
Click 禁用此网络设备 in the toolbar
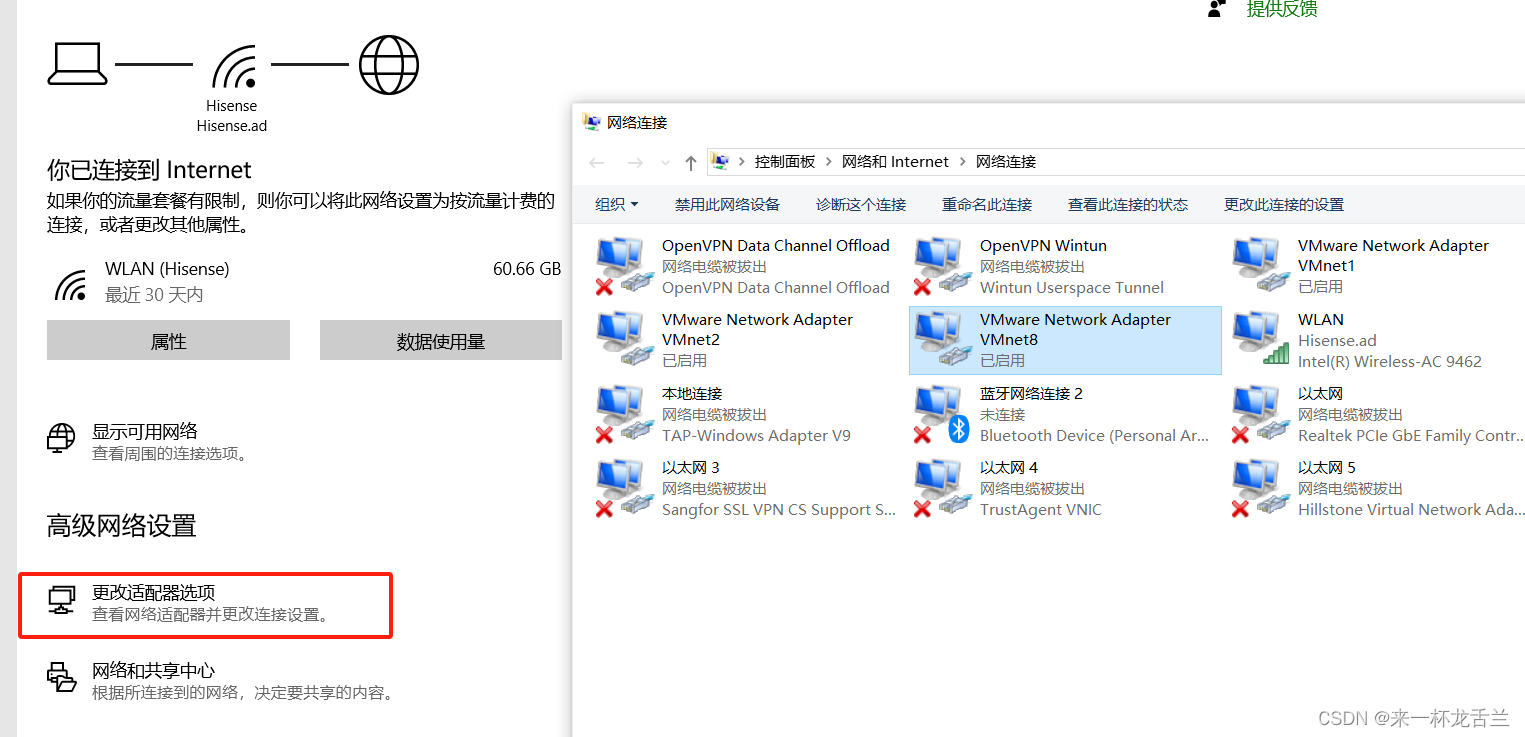click(x=727, y=204)
